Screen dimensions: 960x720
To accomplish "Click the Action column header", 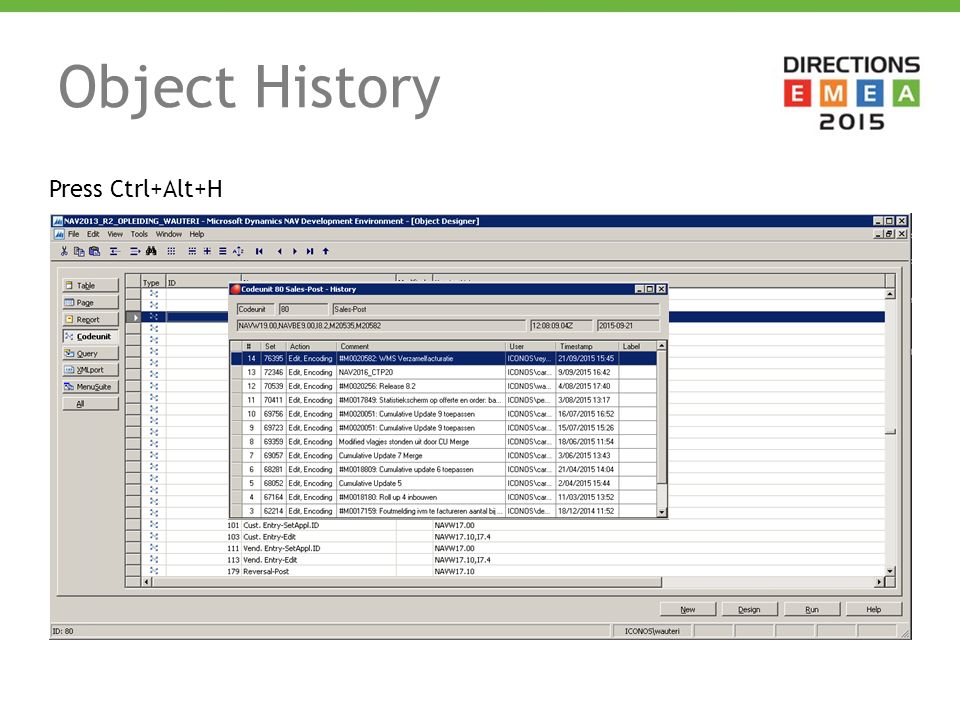I will (x=312, y=347).
